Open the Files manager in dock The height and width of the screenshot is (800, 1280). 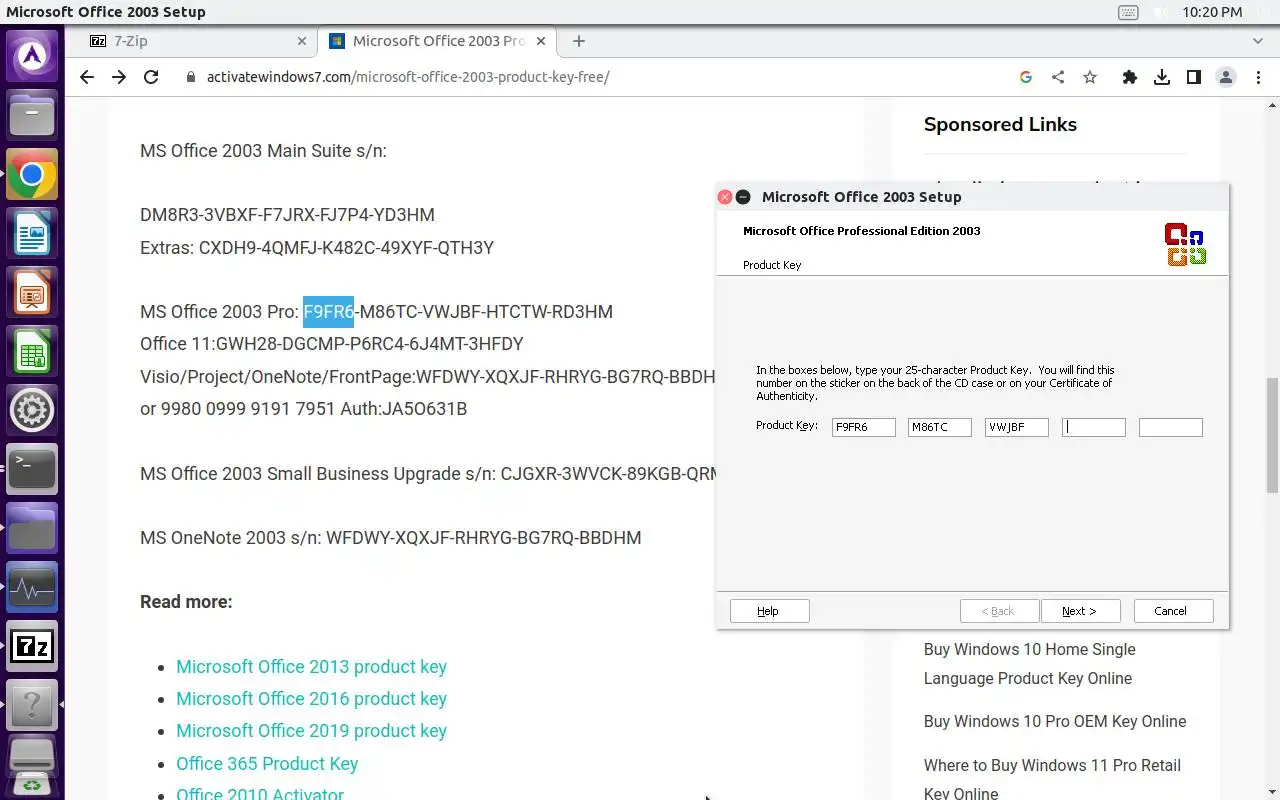(32, 115)
